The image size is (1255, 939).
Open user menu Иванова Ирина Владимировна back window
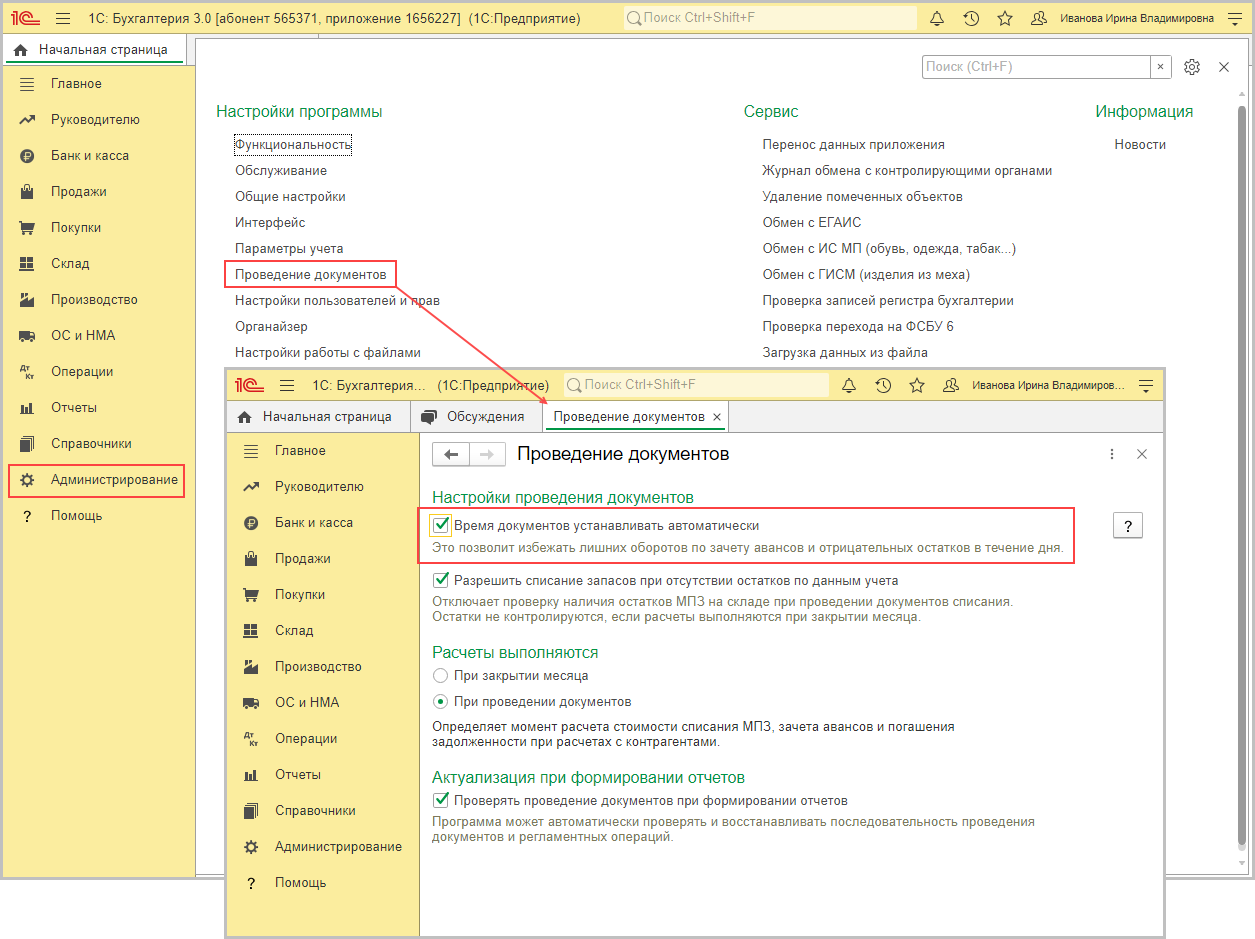point(1135,18)
